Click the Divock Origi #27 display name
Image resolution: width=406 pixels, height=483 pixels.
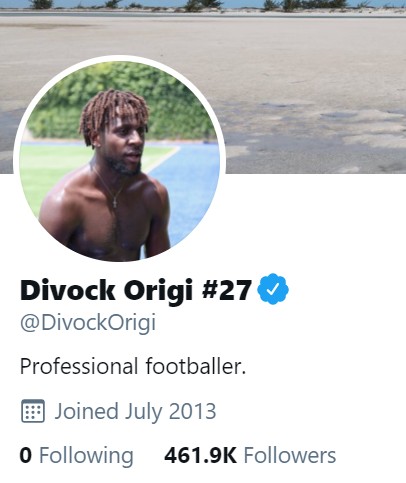coord(135,290)
